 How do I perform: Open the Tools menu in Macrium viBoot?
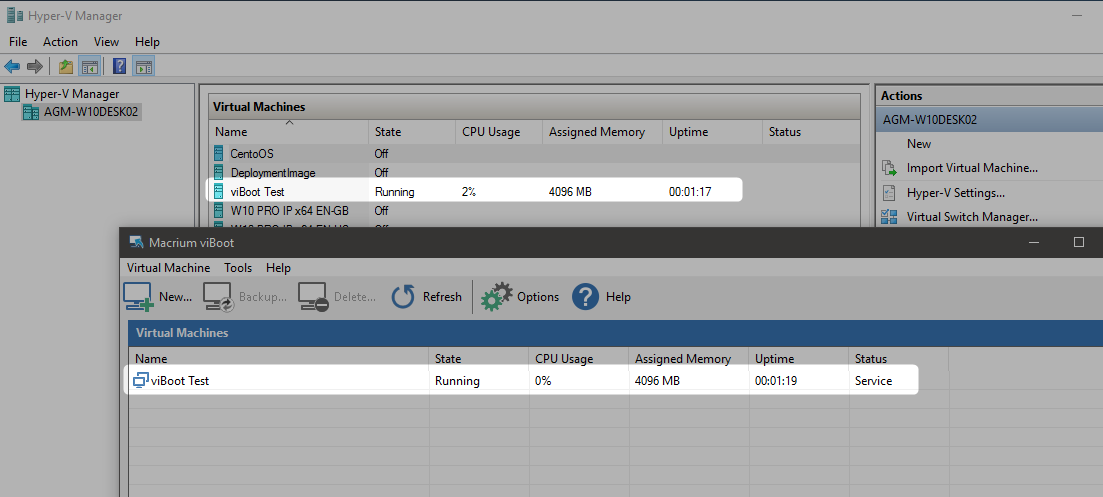point(238,268)
